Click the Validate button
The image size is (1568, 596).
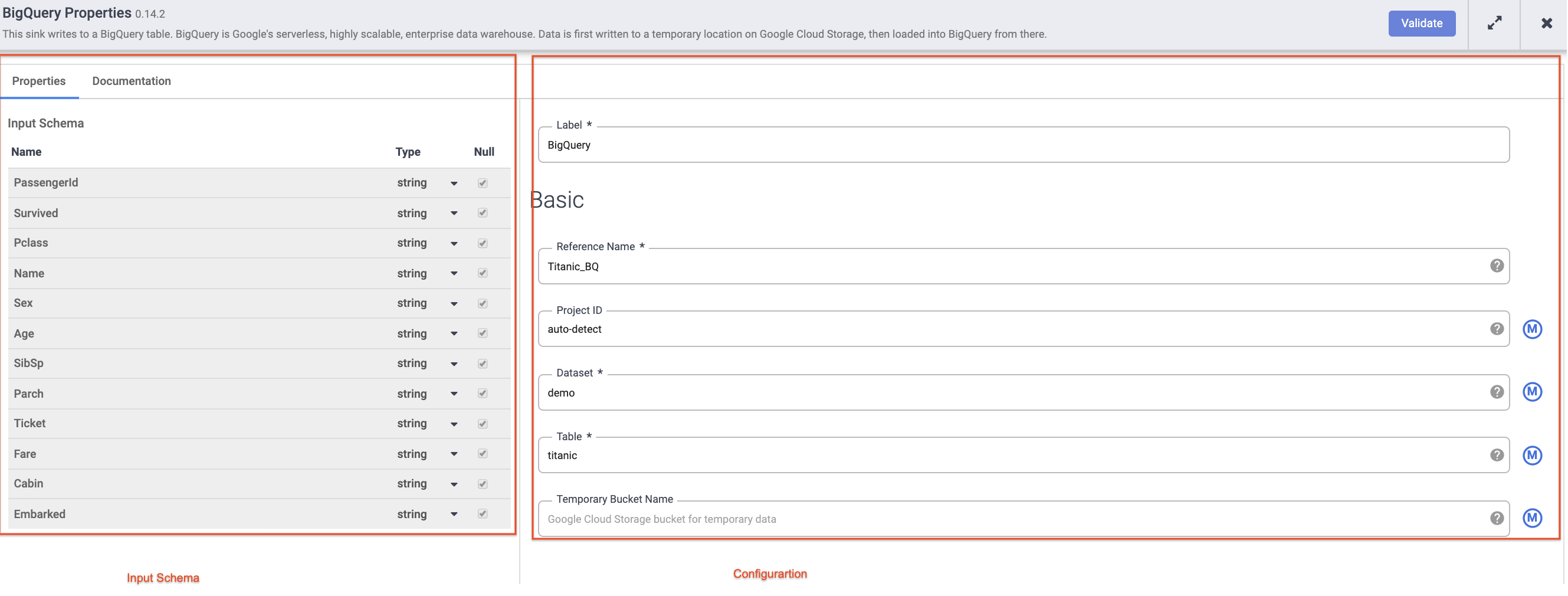click(x=1421, y=23)
